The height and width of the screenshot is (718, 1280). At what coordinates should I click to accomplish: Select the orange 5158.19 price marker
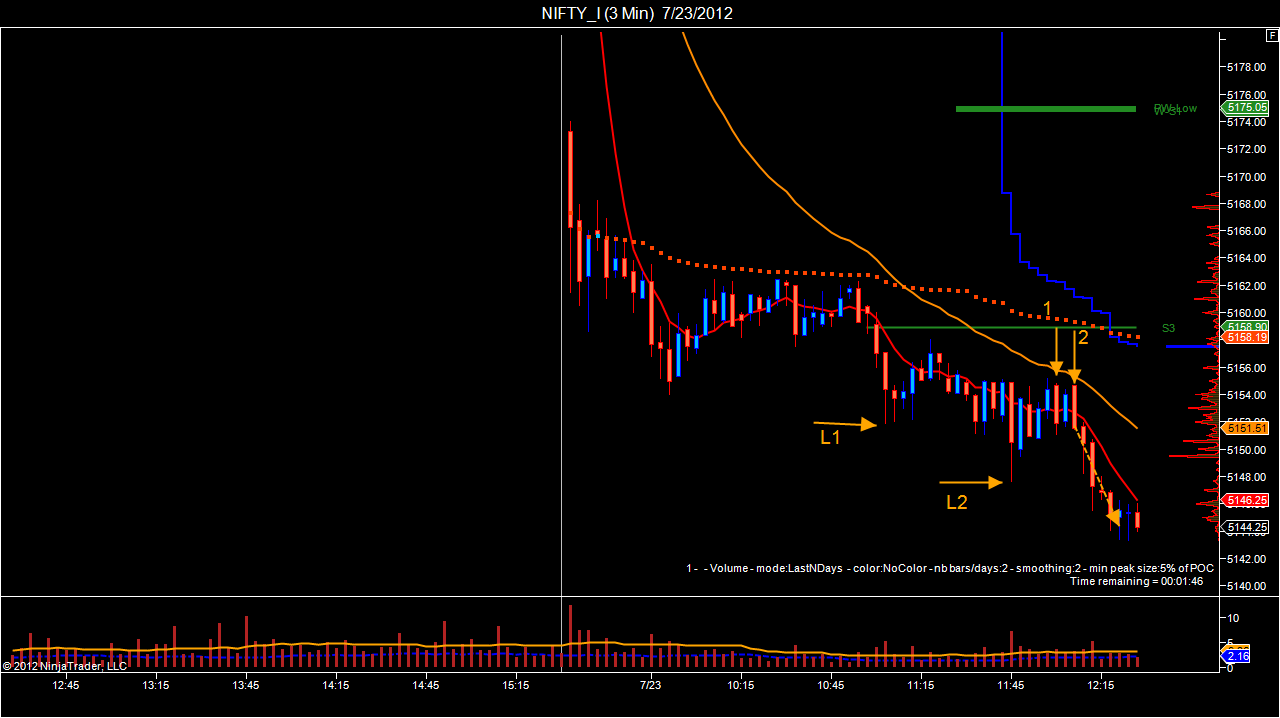(1245, 338)
